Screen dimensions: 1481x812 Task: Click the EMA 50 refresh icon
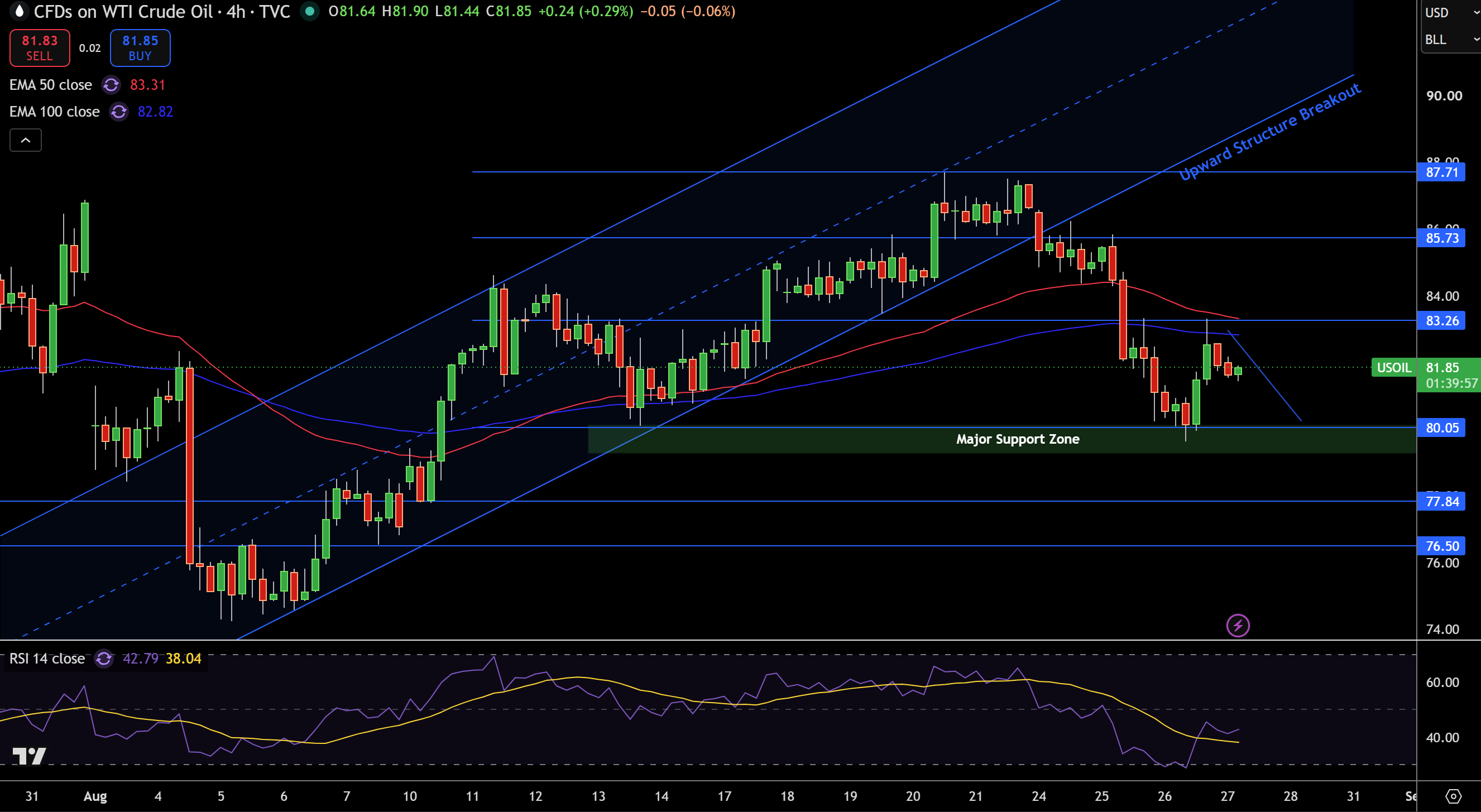(111, 85)
